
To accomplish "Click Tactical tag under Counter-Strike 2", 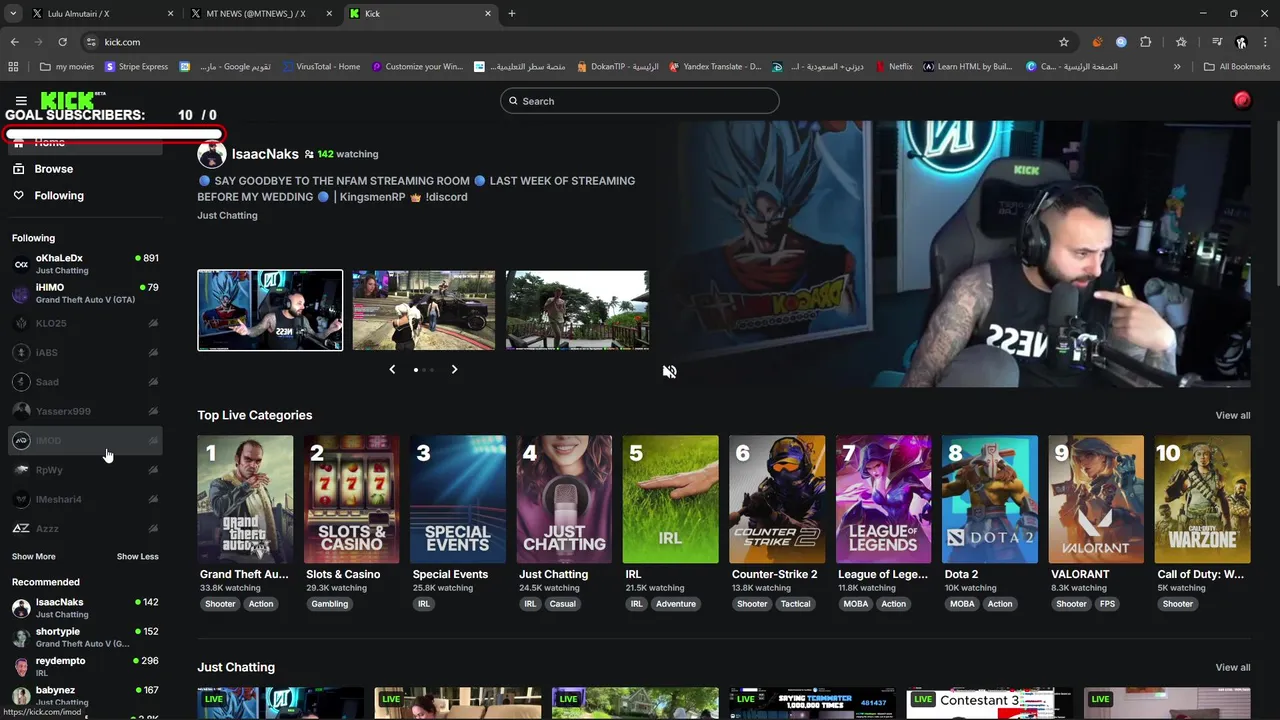I will (x=796, y=604).
